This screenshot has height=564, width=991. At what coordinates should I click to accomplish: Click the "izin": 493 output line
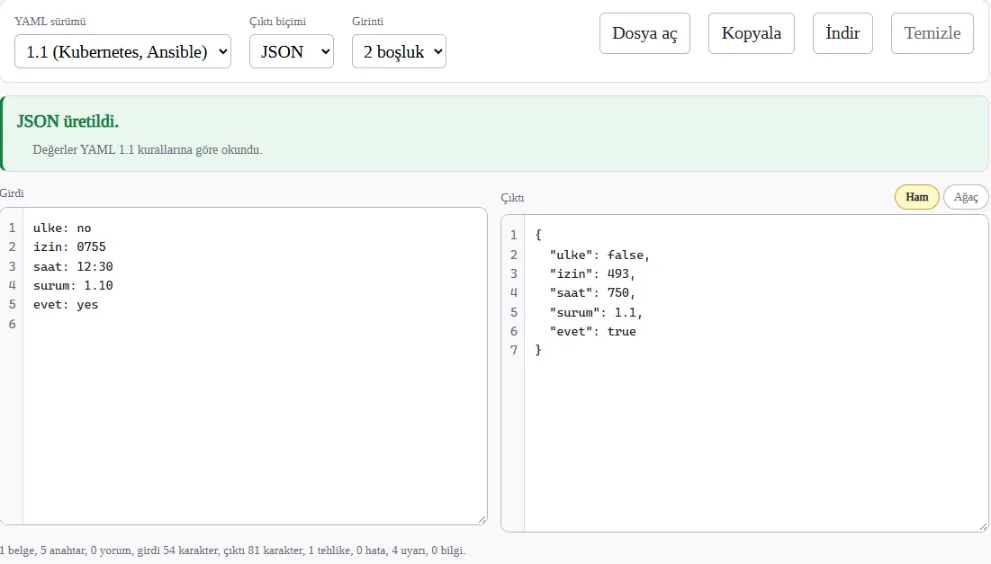click(592, 274)
